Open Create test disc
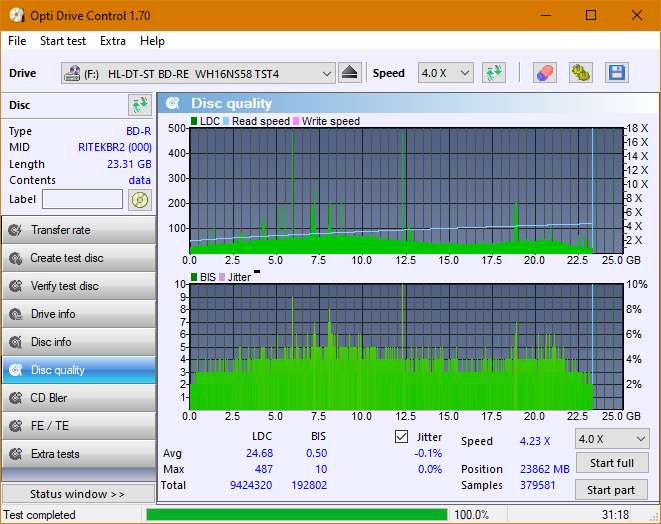The width and height of the screenshot is (661, 524). (x=79, y=258)
